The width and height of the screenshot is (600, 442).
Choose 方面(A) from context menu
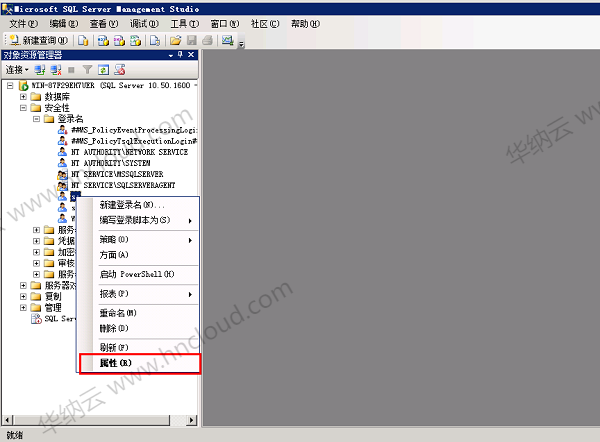tap(139, 255)
